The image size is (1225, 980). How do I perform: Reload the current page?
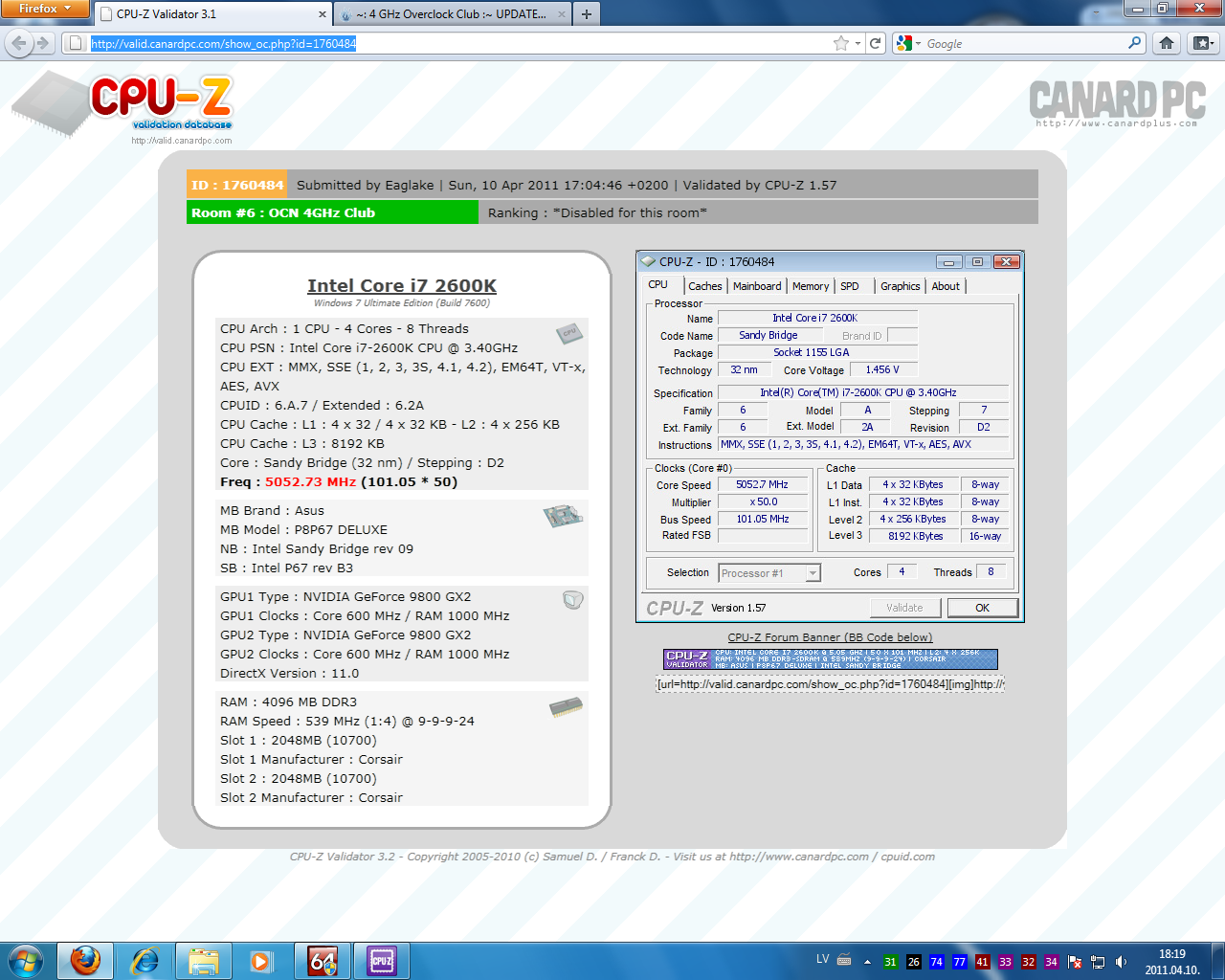pyautogui.click(x=875, y=43)
